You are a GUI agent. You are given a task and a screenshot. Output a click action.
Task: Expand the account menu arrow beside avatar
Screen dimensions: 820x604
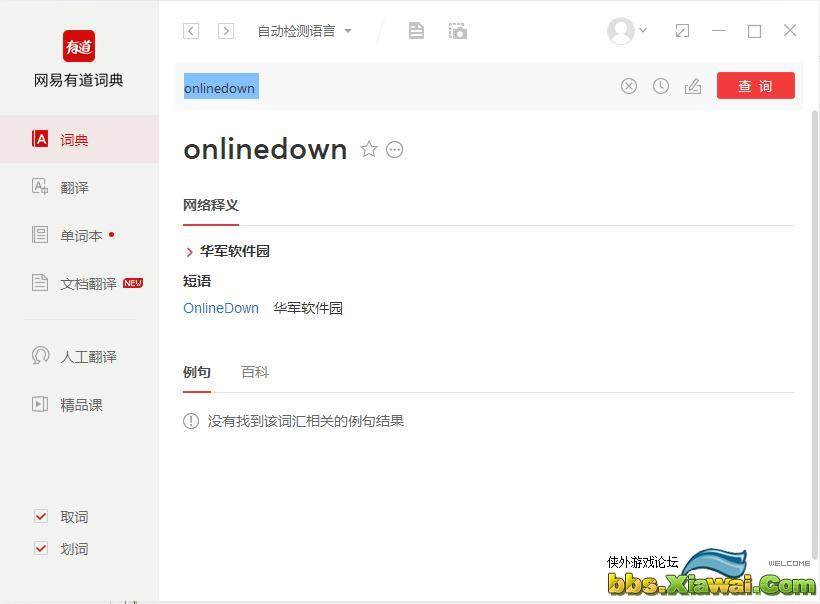[643, 30]
